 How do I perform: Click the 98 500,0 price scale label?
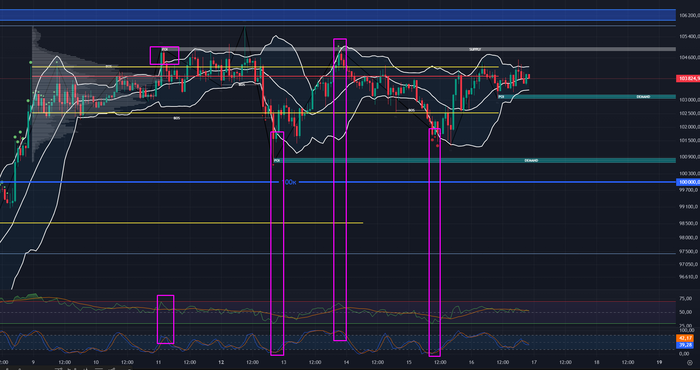pyautogui.click(x=689, y=223)
